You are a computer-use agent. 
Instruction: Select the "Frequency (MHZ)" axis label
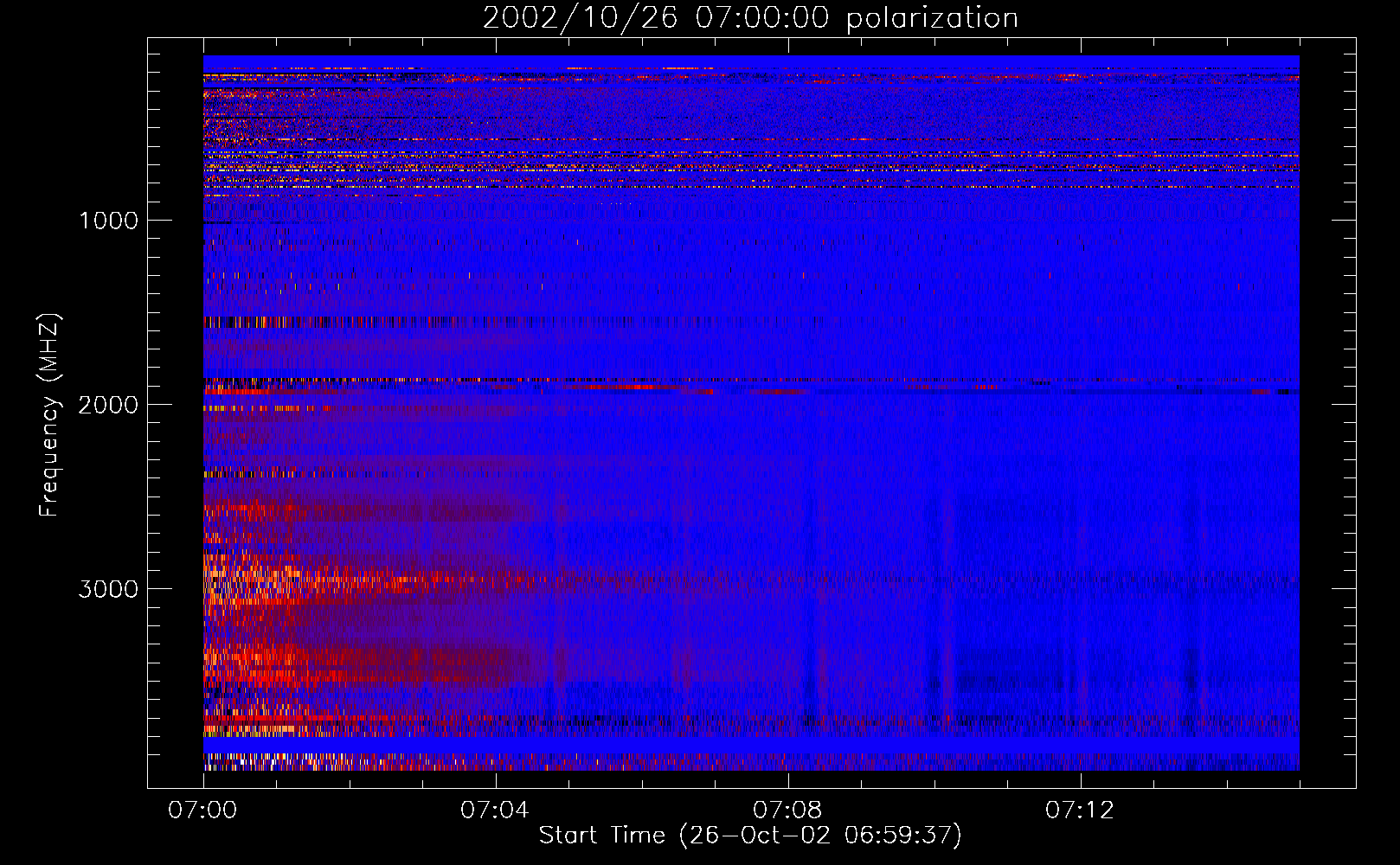coord(48,415)
